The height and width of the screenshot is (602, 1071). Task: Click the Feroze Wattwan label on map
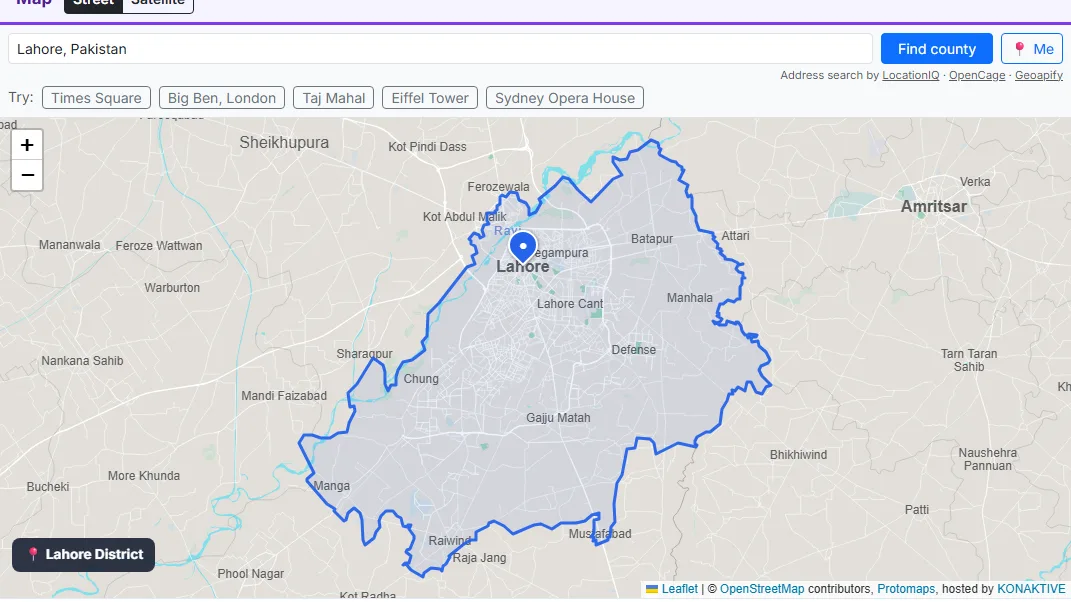click(158, 246)
